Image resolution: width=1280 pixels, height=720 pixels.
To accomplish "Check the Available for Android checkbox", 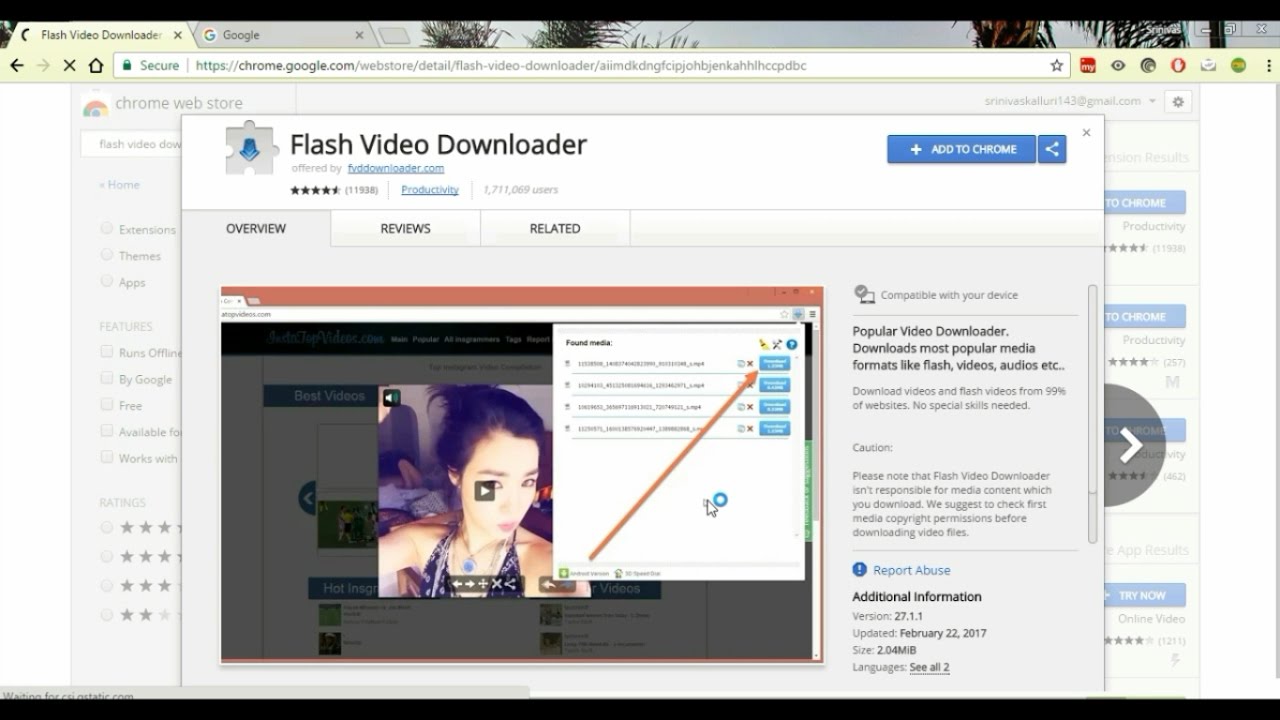I will 107,431.
